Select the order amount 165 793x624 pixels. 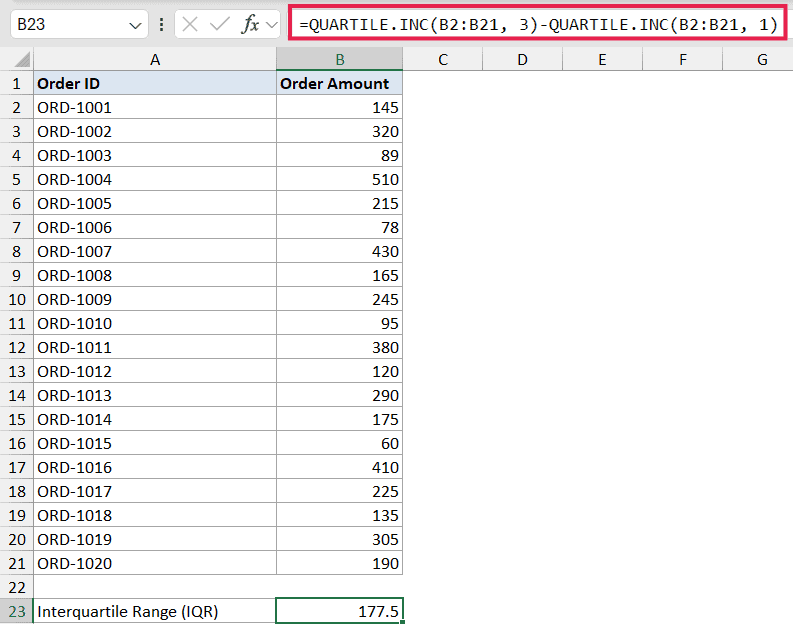pyautogui.click(x=339, y=275)
